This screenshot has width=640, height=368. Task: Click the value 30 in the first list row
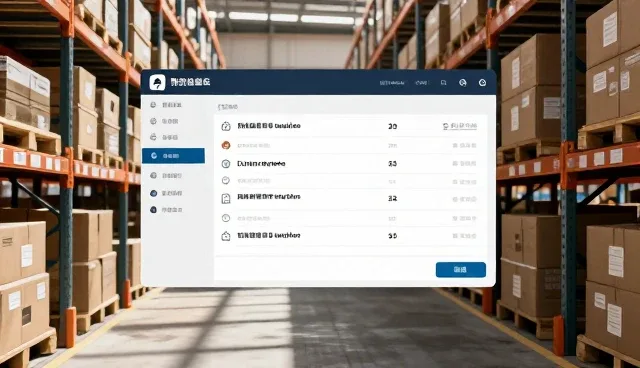coord(392,126)
